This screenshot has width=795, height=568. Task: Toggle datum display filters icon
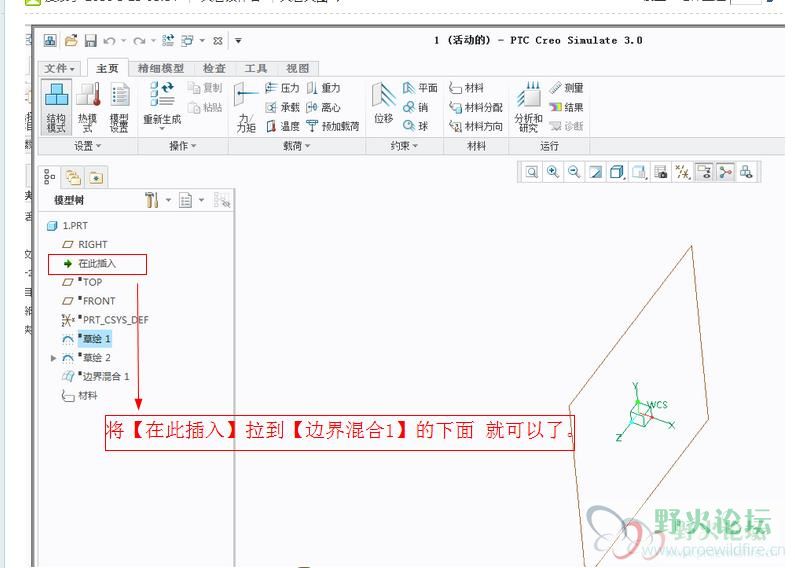682,172
